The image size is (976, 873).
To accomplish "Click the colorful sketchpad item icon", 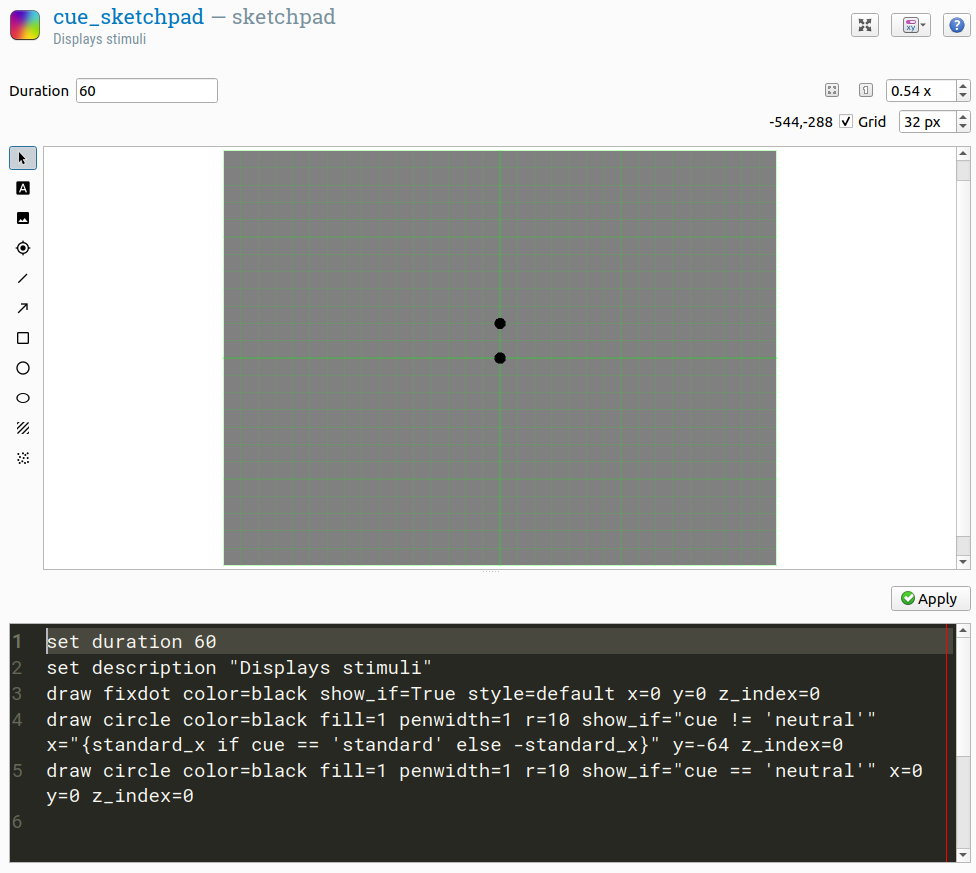I will click(24, 24).
